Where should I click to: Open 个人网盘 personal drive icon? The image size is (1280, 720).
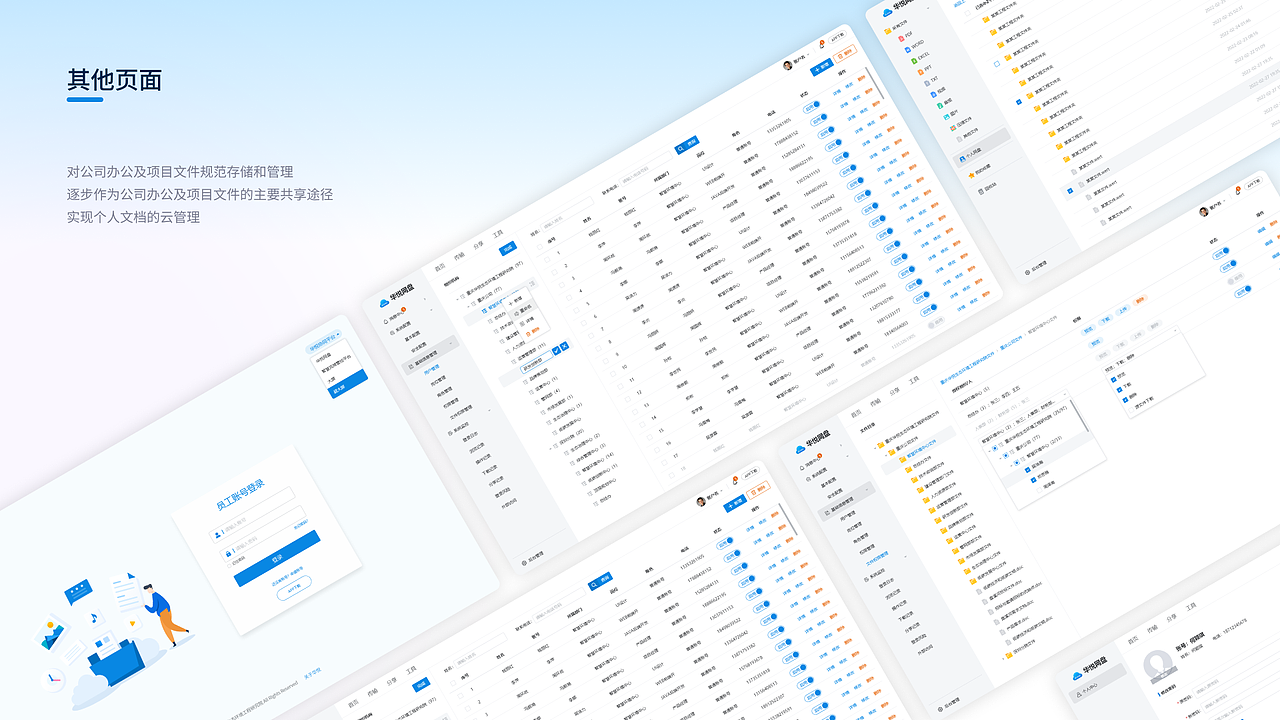tap(962, 158)
